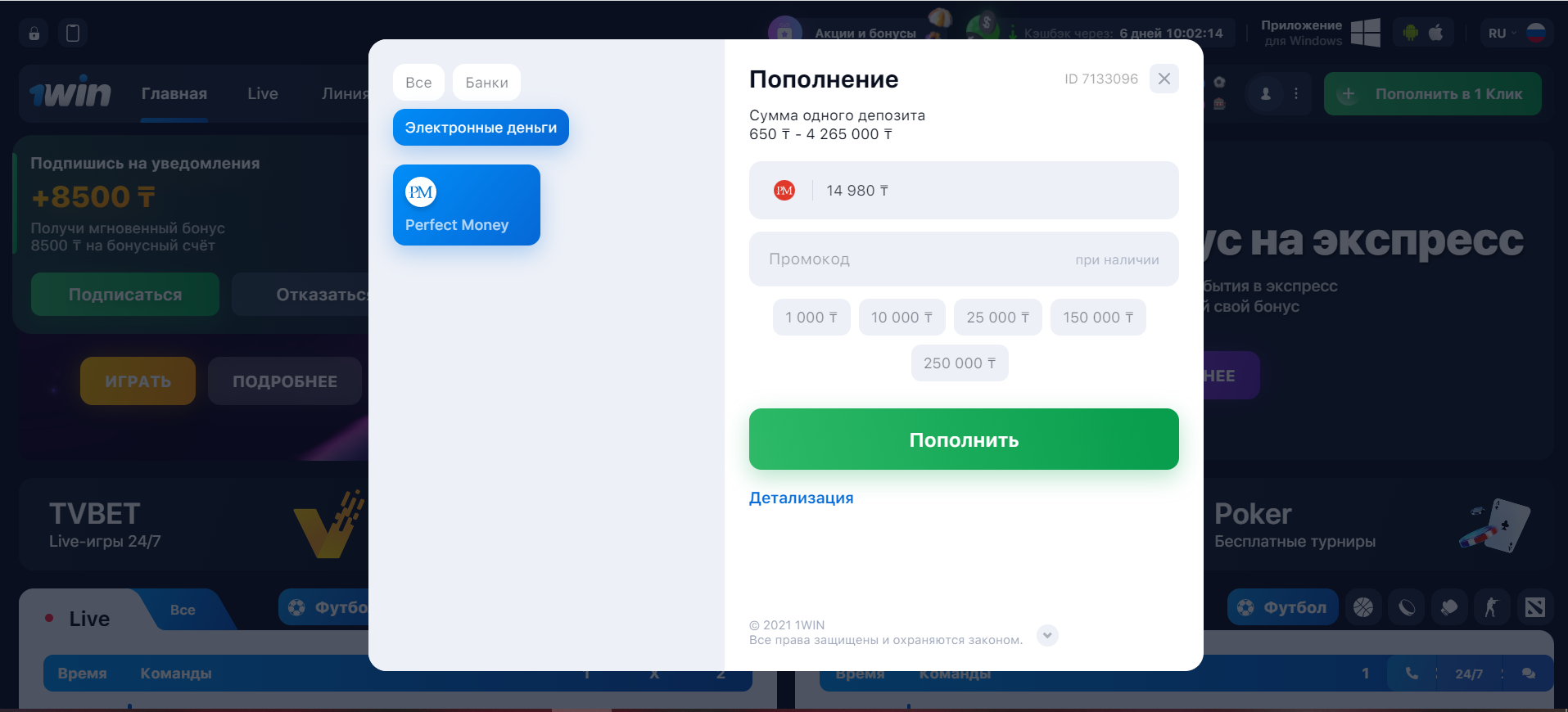The image size is (1568, 712).
Task: Click Приложение для Windows label
Action: pos(1301,33)
